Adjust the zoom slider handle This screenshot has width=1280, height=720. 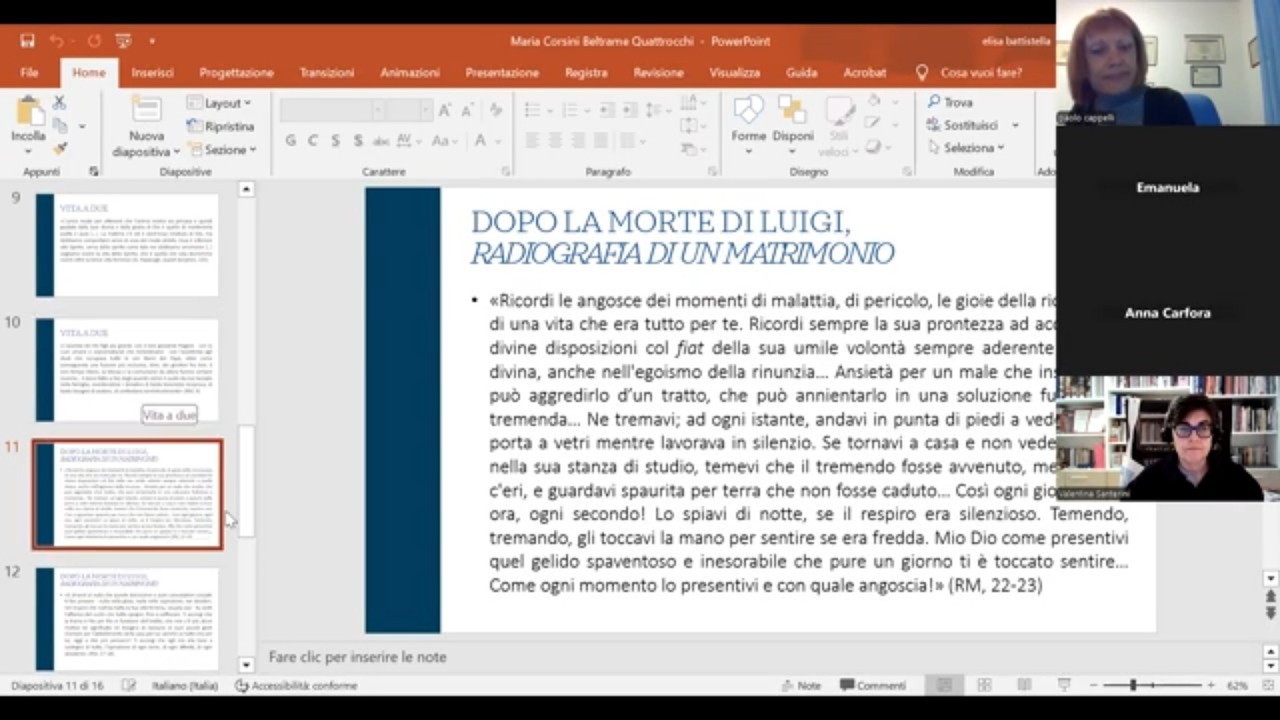point(1133,686)
